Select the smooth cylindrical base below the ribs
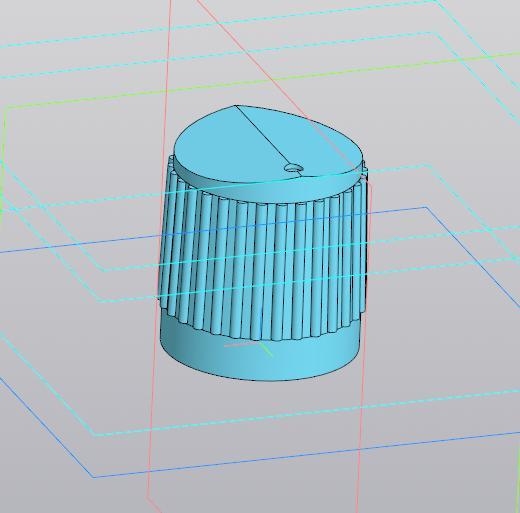The width and height of the screenshot is (520, 513). [260, 358]
